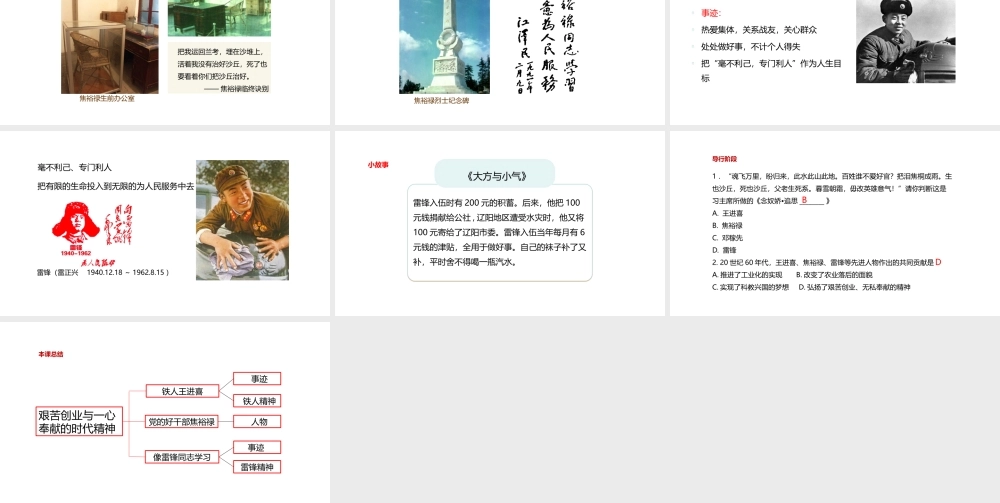1000x503 pixels.
Task: Click the 事迹 box above 铁人精神
Action: pos(257,379)
